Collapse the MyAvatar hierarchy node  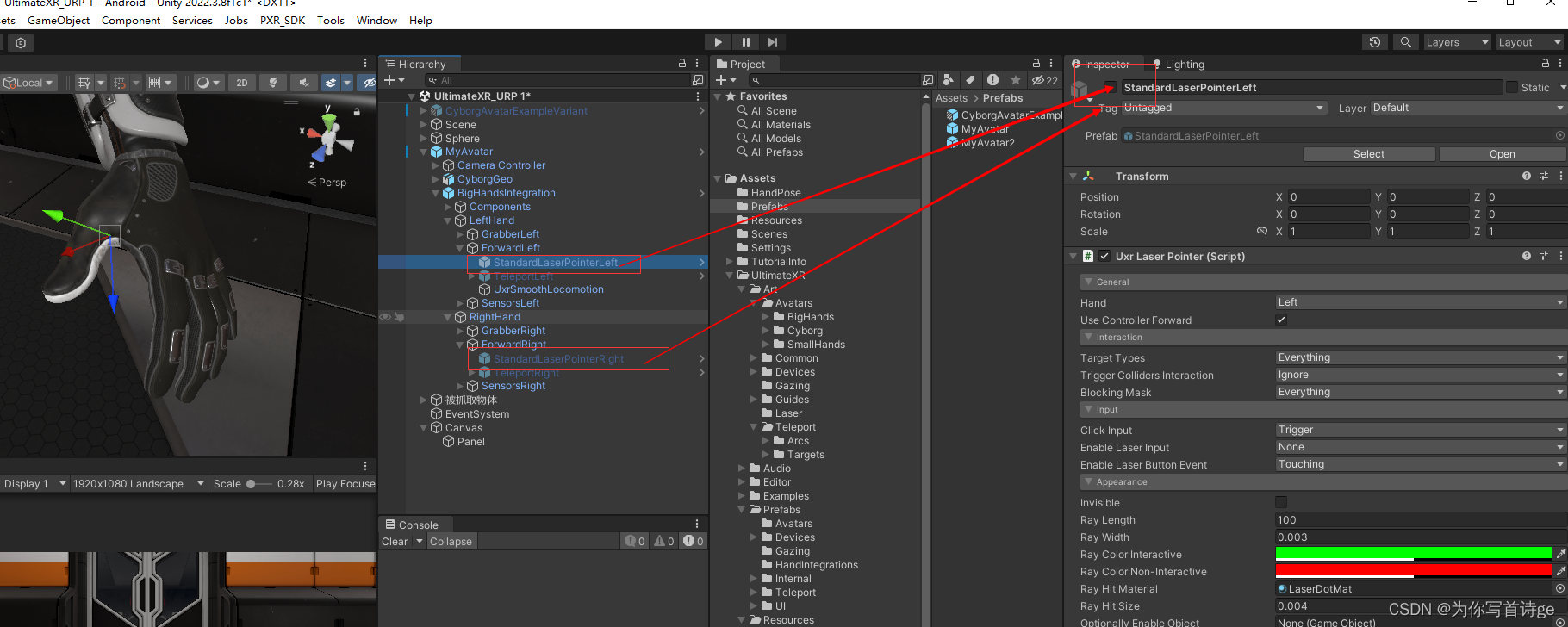tap(424, 152)
